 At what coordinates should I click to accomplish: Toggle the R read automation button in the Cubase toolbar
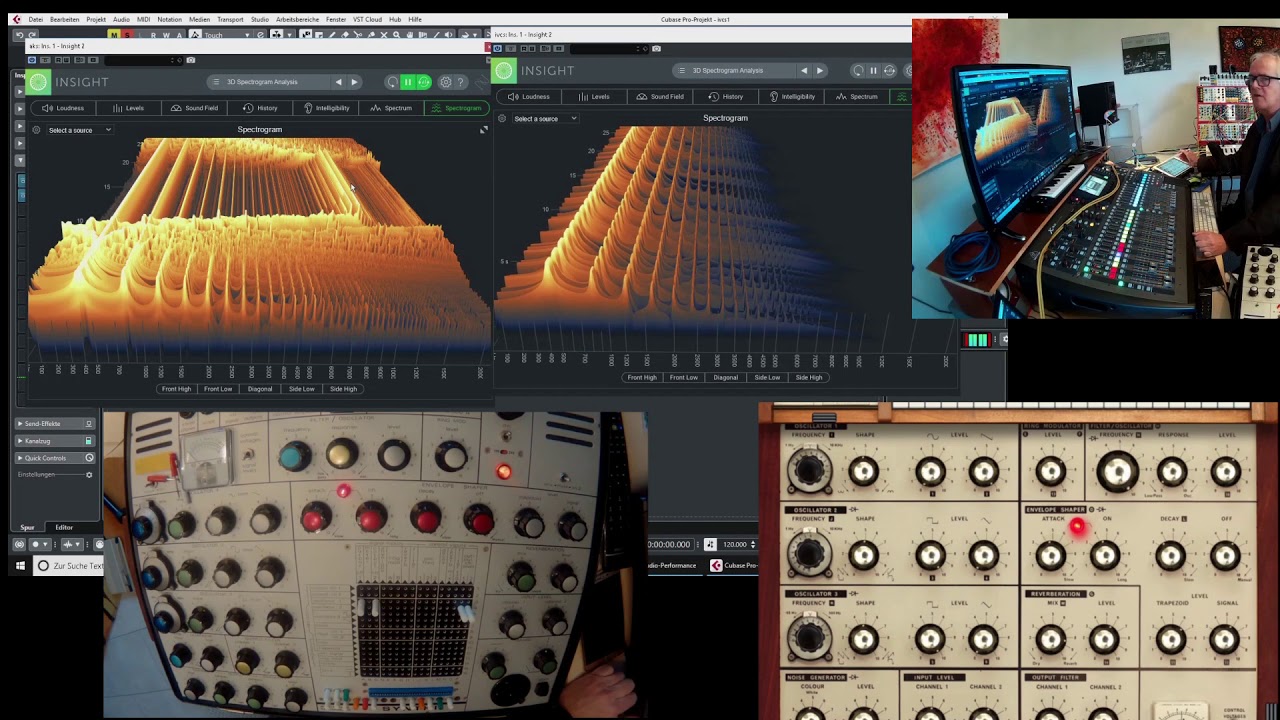coord(153,35)
